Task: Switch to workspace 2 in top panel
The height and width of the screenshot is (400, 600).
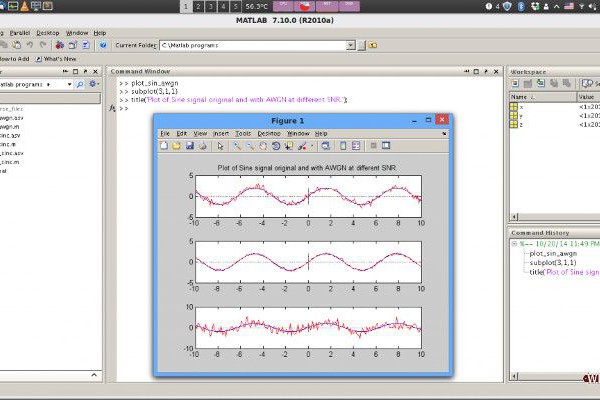Action: point(198,7)
